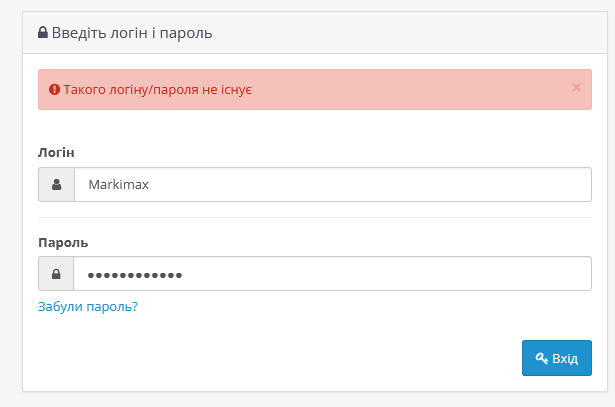Dismiss the login error alert
The width and height of the screenshot is (615, 407).
pyautogui.click(x=576, y=87)
